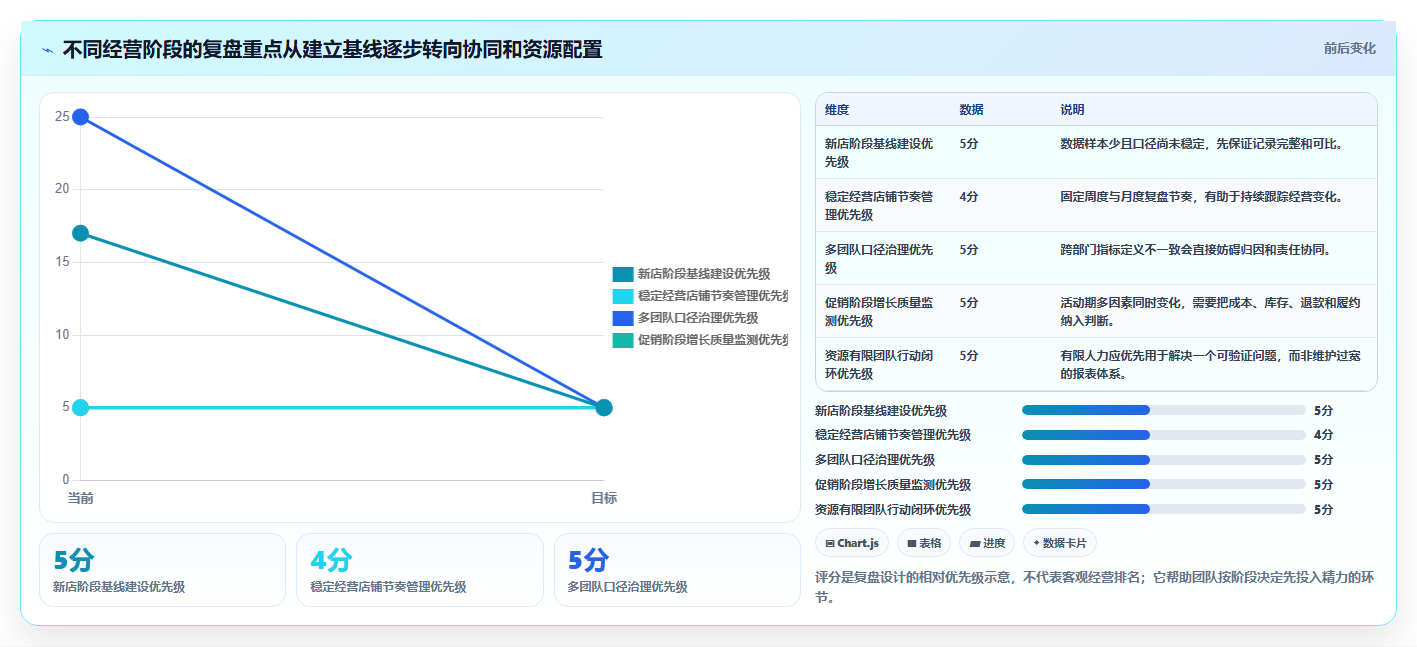Screen dimensions: 1417x647
Task: Click the 4分 cell in the table
Action: point(969,197)
